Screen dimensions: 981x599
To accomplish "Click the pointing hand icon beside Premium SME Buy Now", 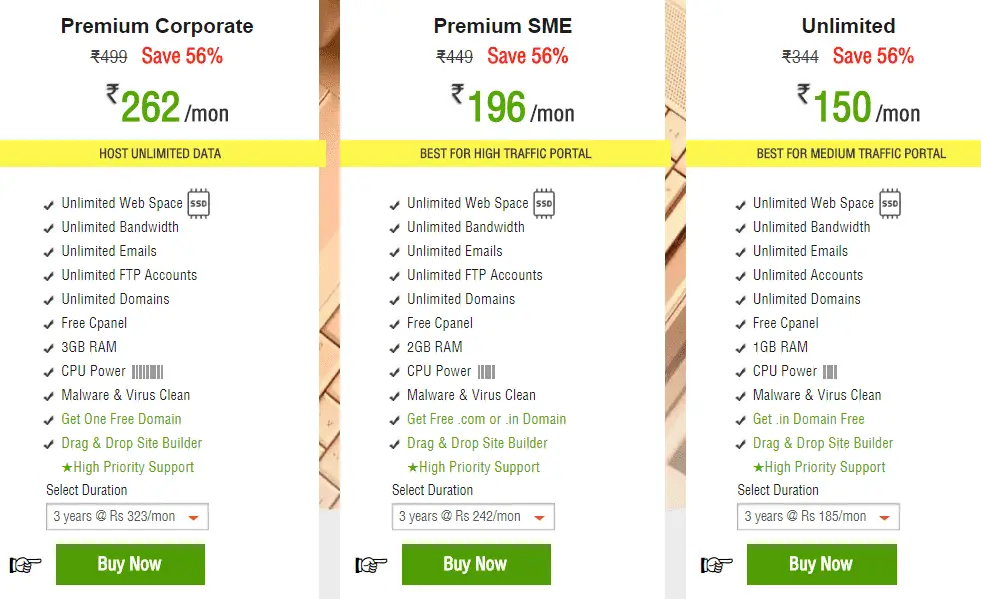I will point(371,565).
